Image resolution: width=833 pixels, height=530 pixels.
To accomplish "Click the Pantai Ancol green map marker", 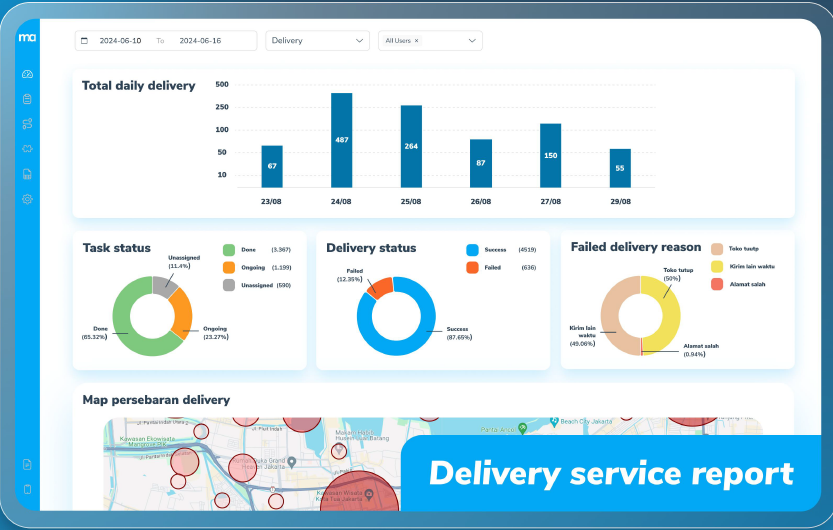I will tap(523, 428).
